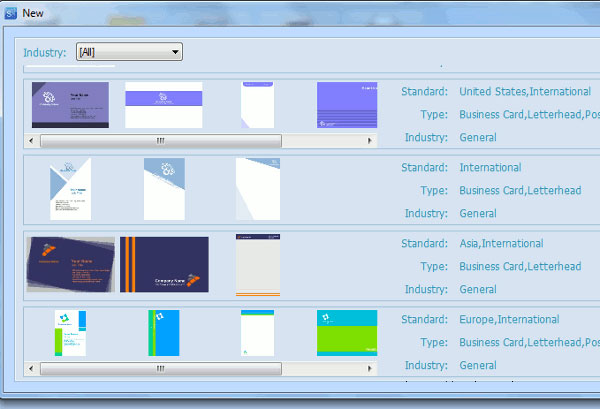Viewport: 600px width, 409px height.
Task: Select navy and orange tilted business card thumbnail
Action: click(71, 264)
